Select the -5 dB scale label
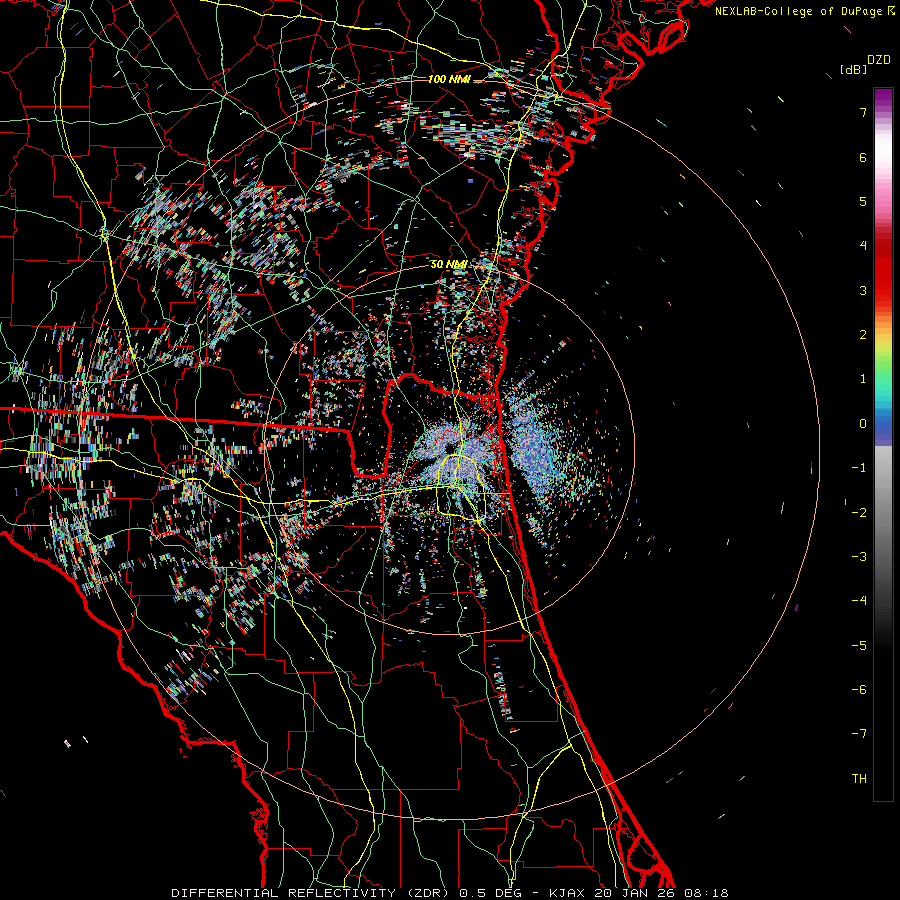The width and height of the screenshot is (900, 900). [859, 646]
